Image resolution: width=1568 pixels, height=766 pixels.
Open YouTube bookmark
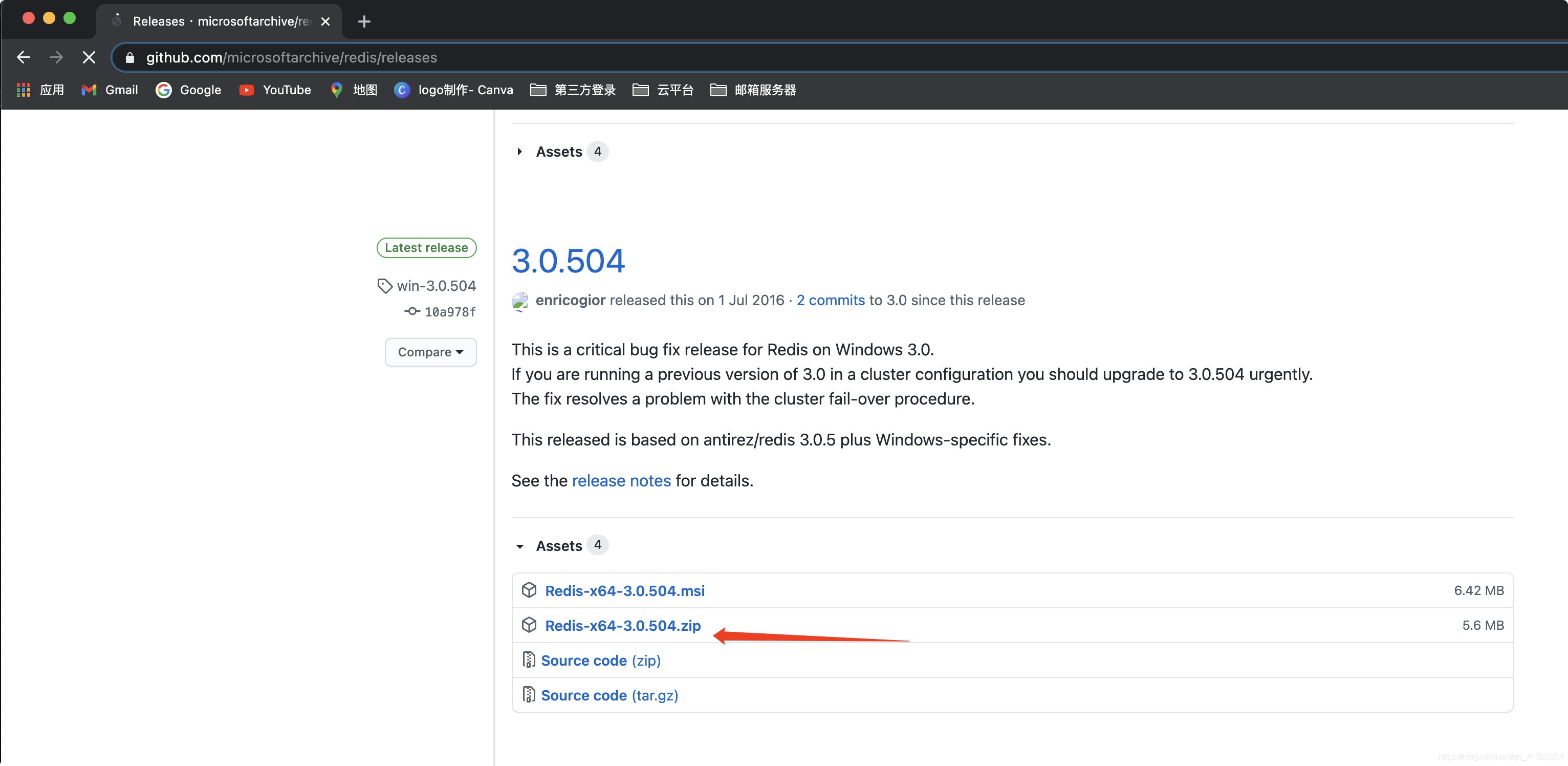(x=275, y=90)
